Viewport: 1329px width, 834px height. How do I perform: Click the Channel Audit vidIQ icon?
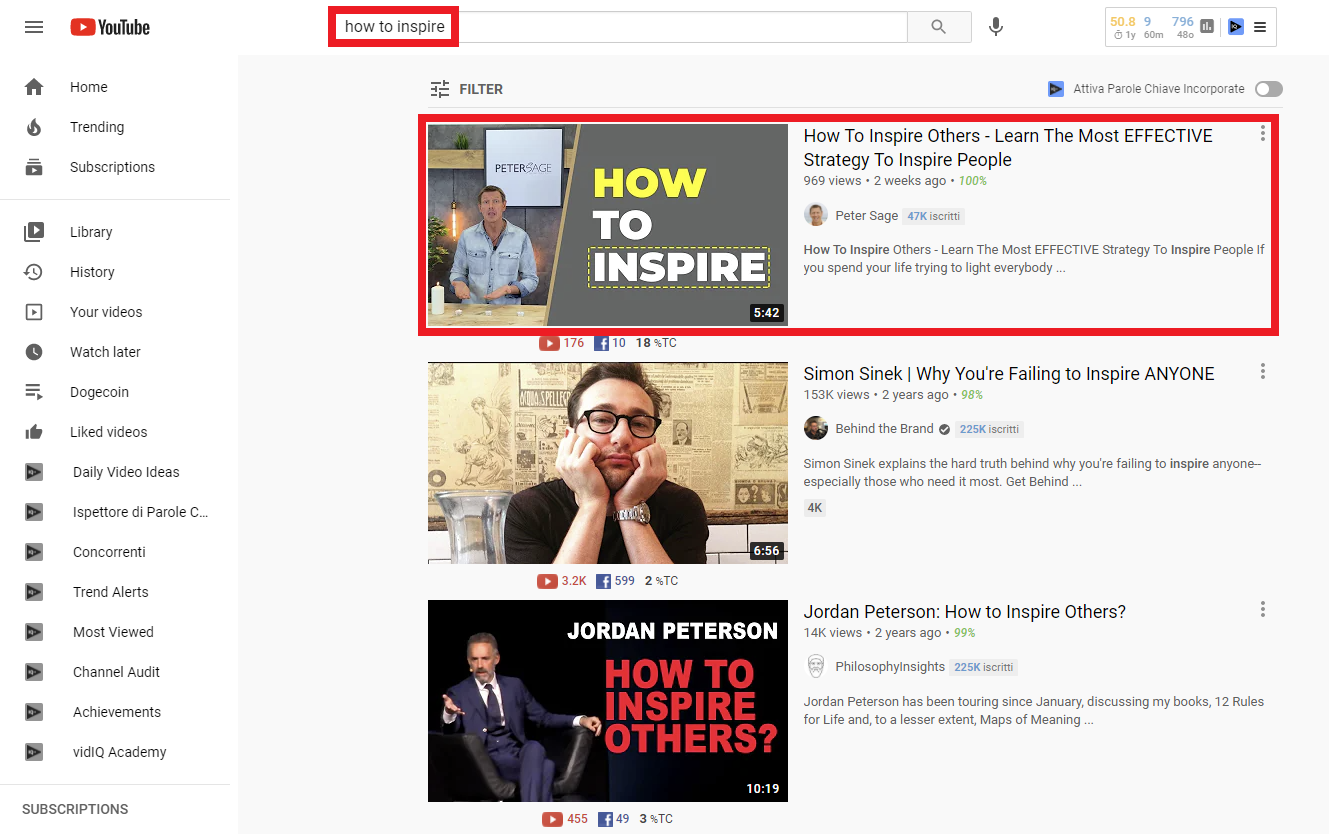tap(34, 672)
